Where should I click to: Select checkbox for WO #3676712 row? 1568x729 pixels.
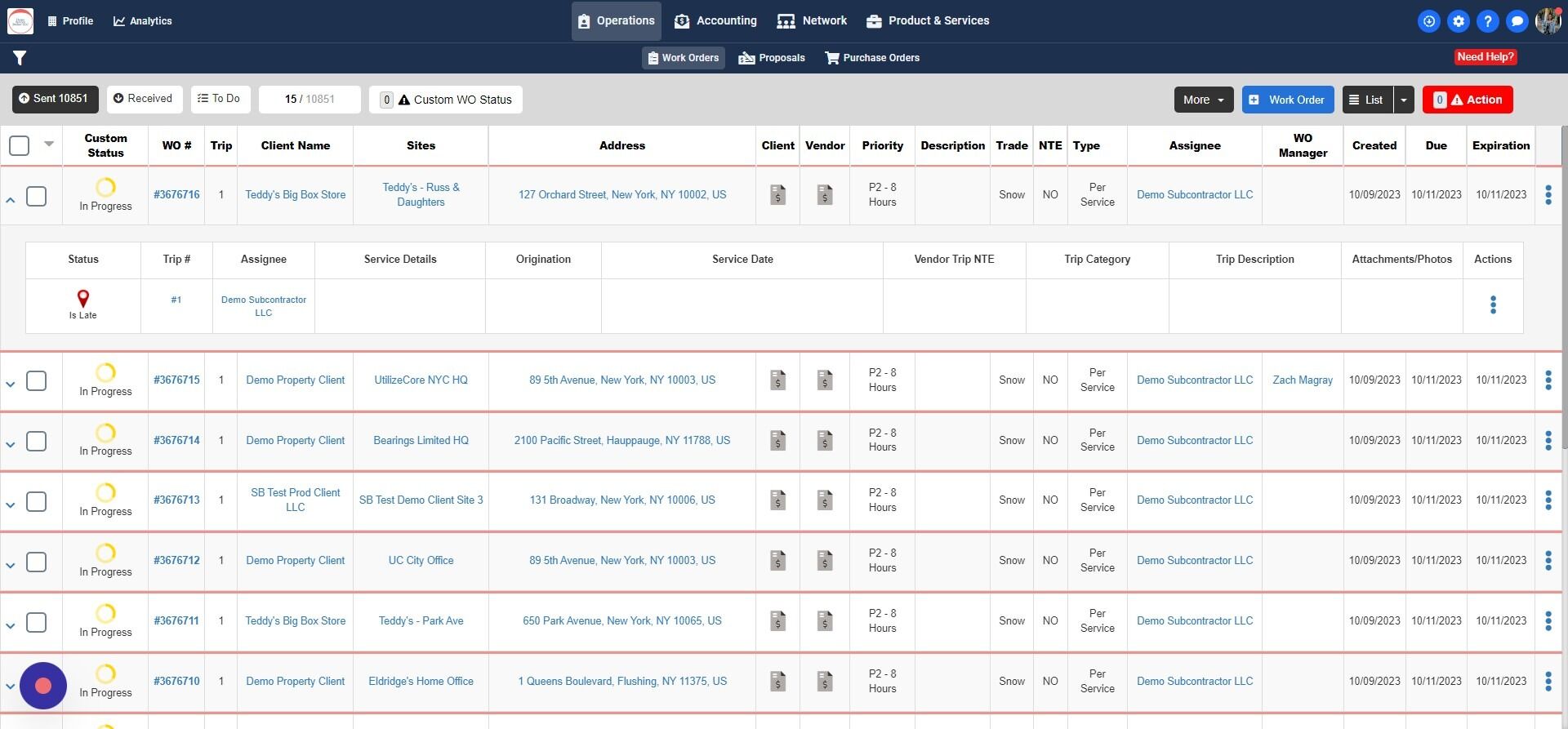click(x=37, y=562)
